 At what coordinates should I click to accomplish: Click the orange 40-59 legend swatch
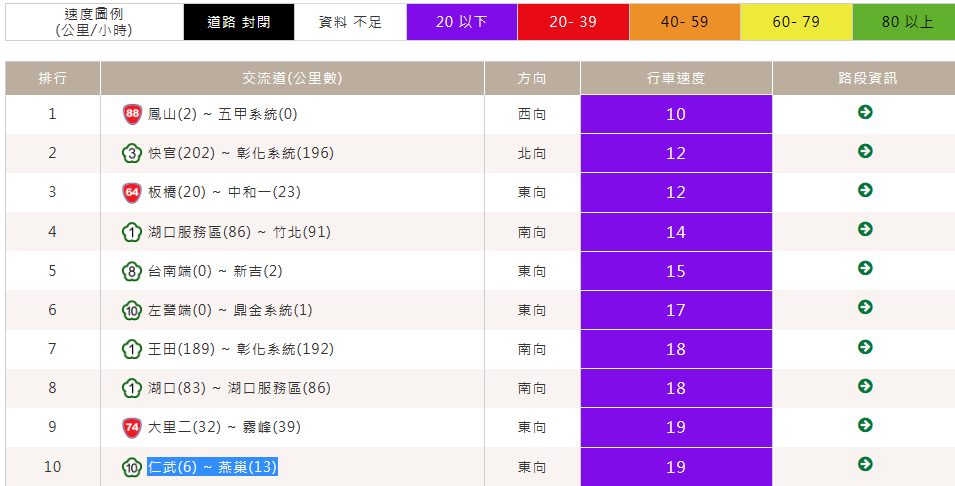point(685,22)
